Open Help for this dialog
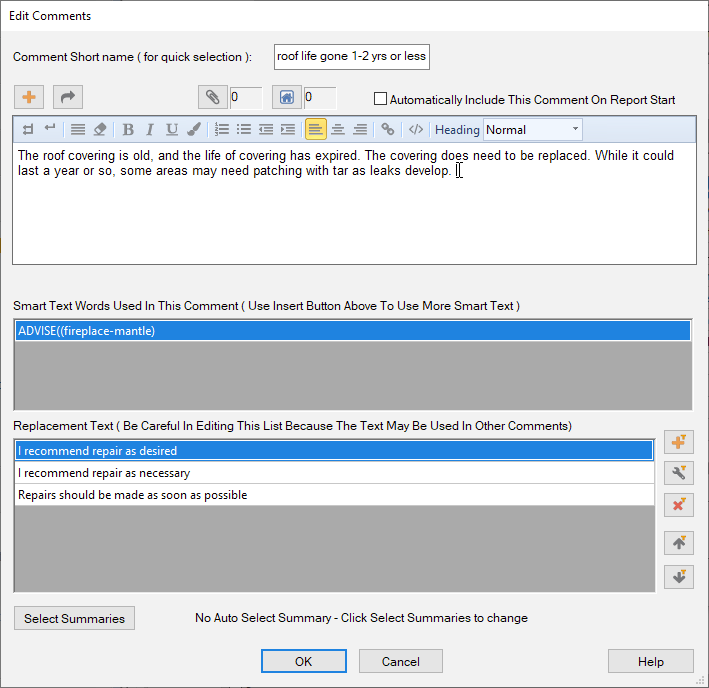709x688 pixels. click(x=650, y=661)
